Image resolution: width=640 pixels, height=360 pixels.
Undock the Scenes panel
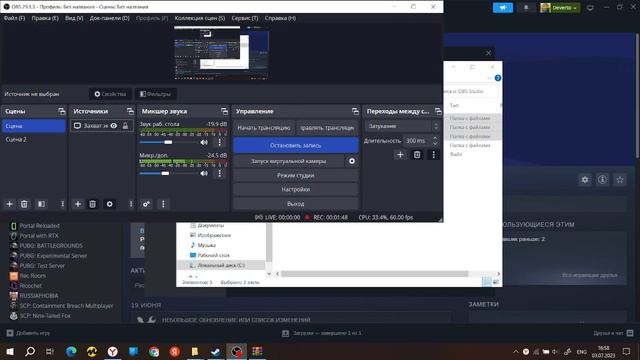(62, 111)
